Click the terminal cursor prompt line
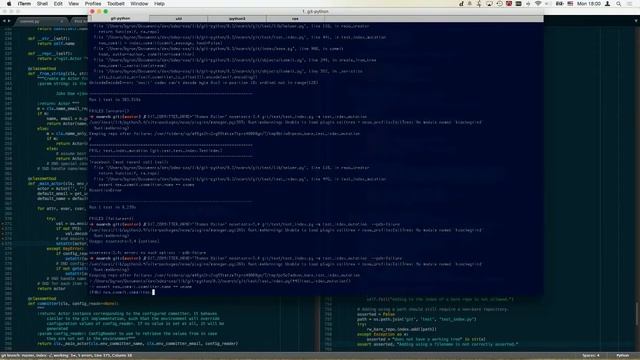640x360 pixels. [x=122, y=292]
